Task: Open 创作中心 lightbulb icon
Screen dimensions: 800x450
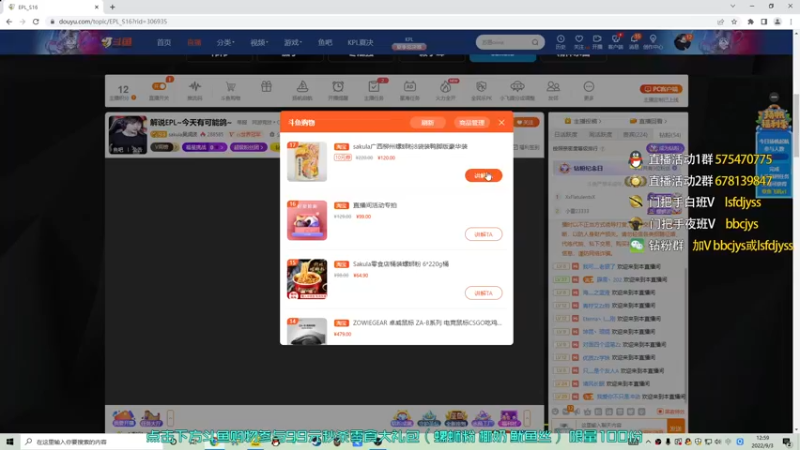Action: [653, 42]
